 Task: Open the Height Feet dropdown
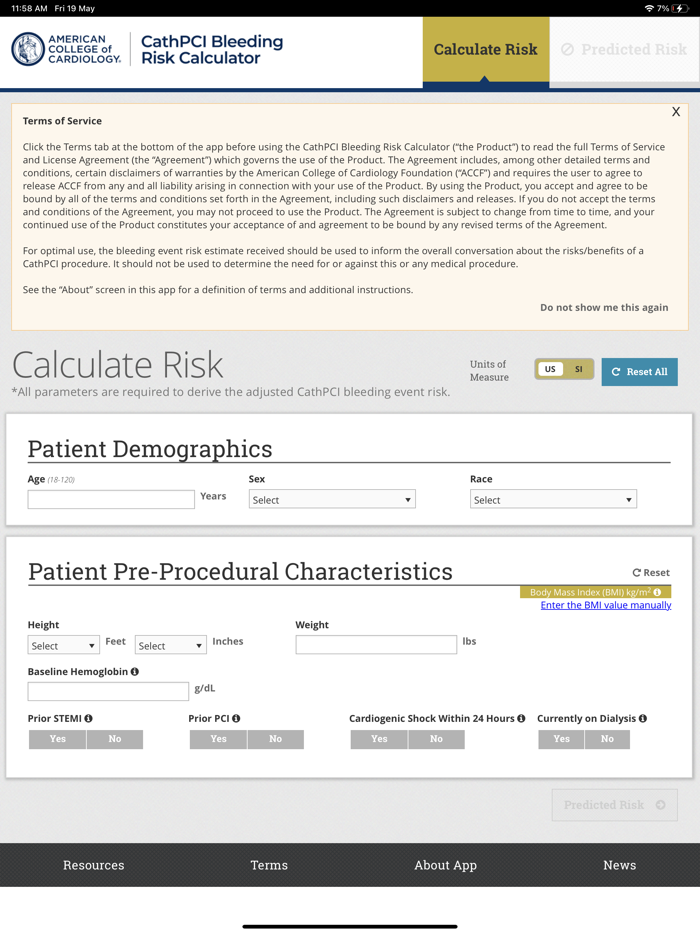(63, 645)
